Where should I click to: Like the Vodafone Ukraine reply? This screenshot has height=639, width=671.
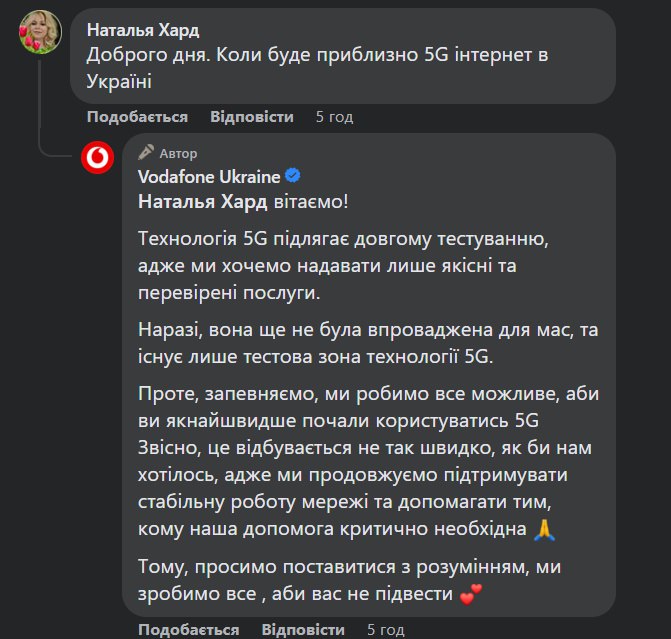pos(189,629)
